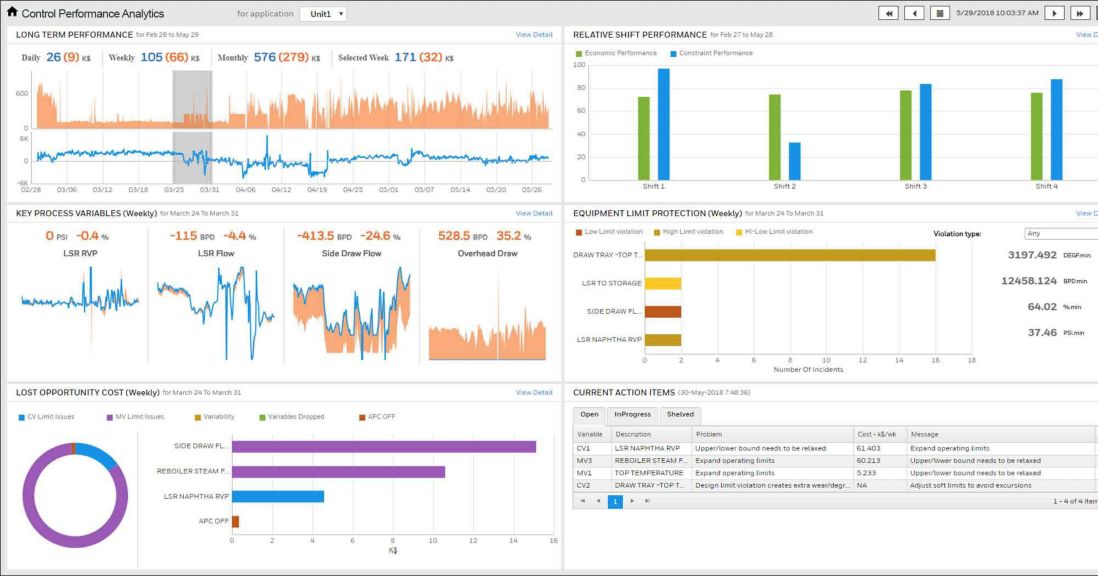This screenshot has width=1098, height=576.
Task: Open View Detail for LOST OPPORTUNITY COST
Action: click(536, 391)
